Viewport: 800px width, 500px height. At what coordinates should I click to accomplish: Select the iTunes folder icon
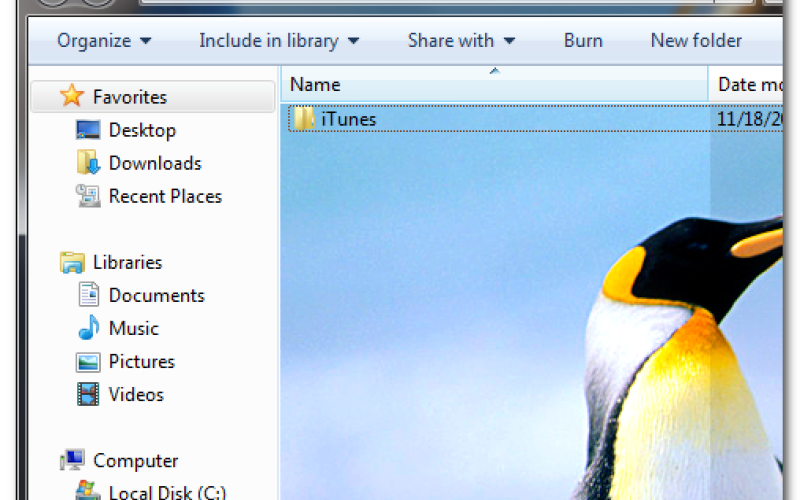coord(304,119)
